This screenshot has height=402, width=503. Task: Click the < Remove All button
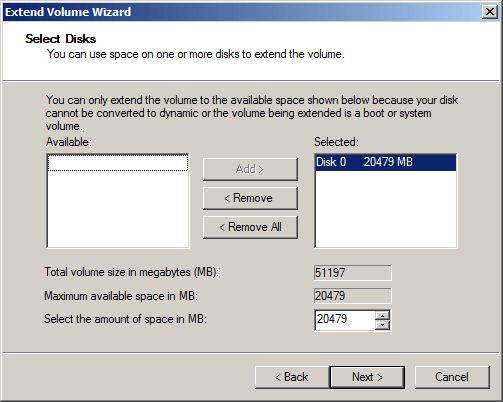tap(250, 227)
